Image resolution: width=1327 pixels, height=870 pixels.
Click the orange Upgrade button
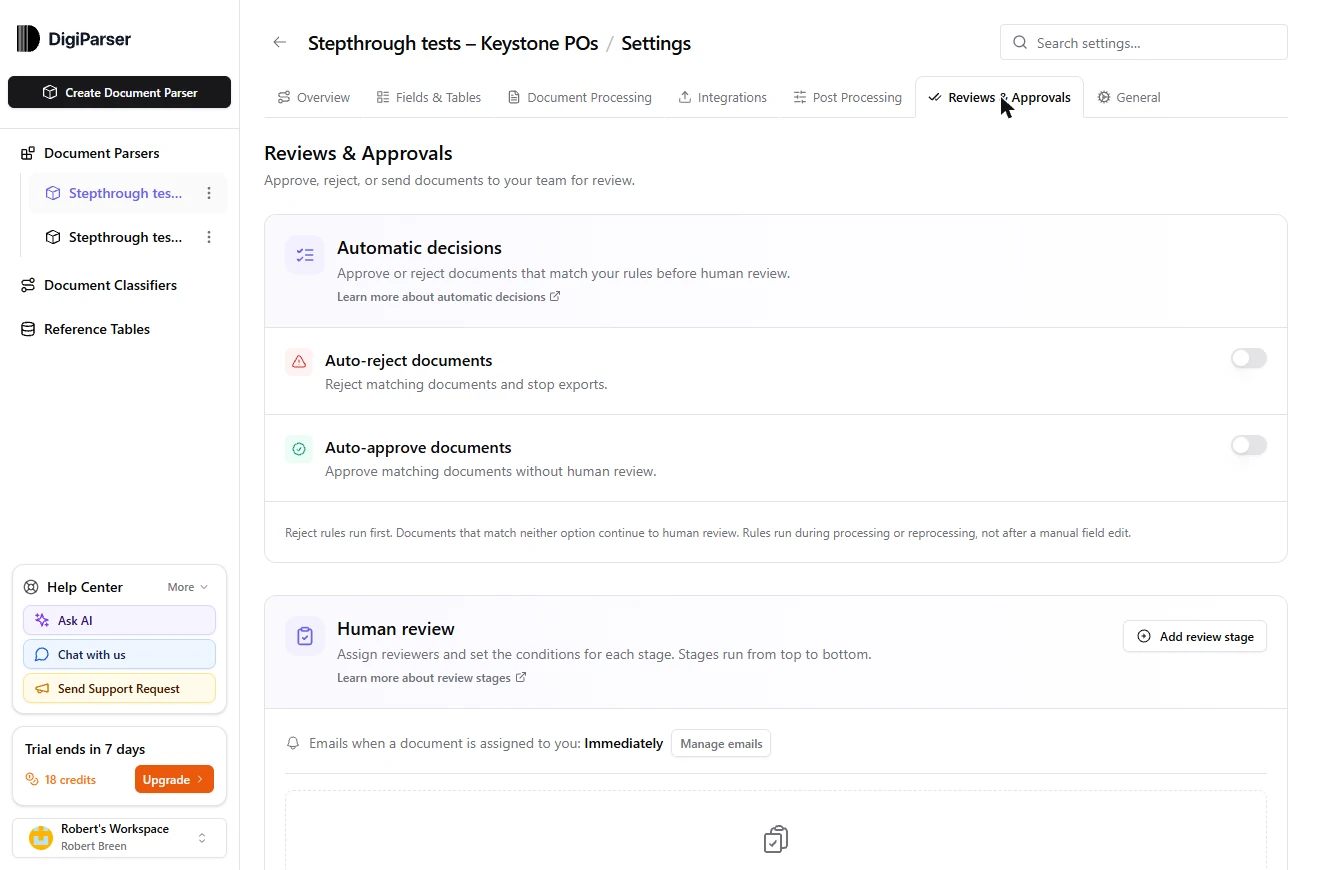click(x=174, y=780)
